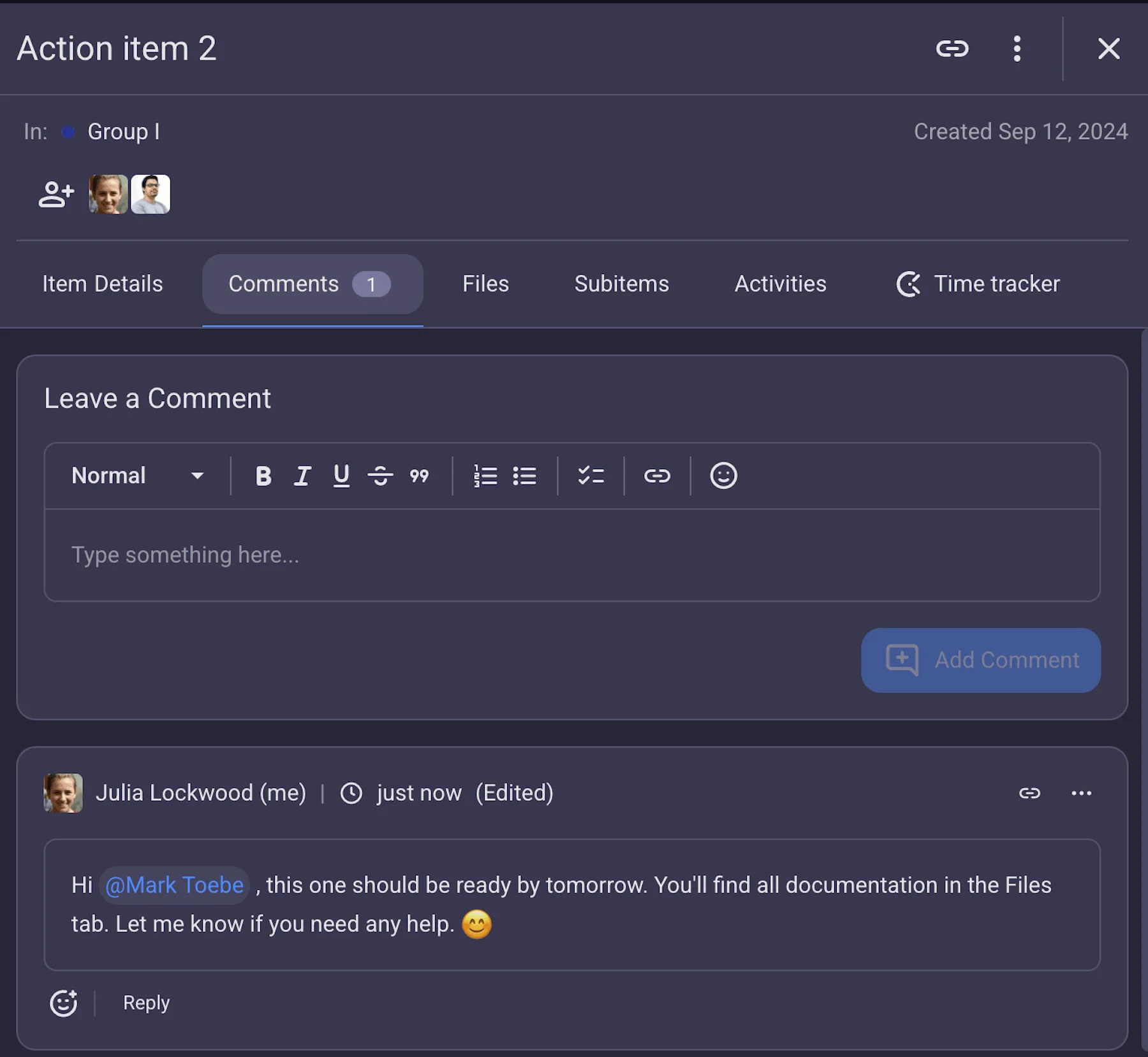The image size is (1148, 1057).
Task: Add an emoji reaction to the comment
Action: (x=64, y=1003)
